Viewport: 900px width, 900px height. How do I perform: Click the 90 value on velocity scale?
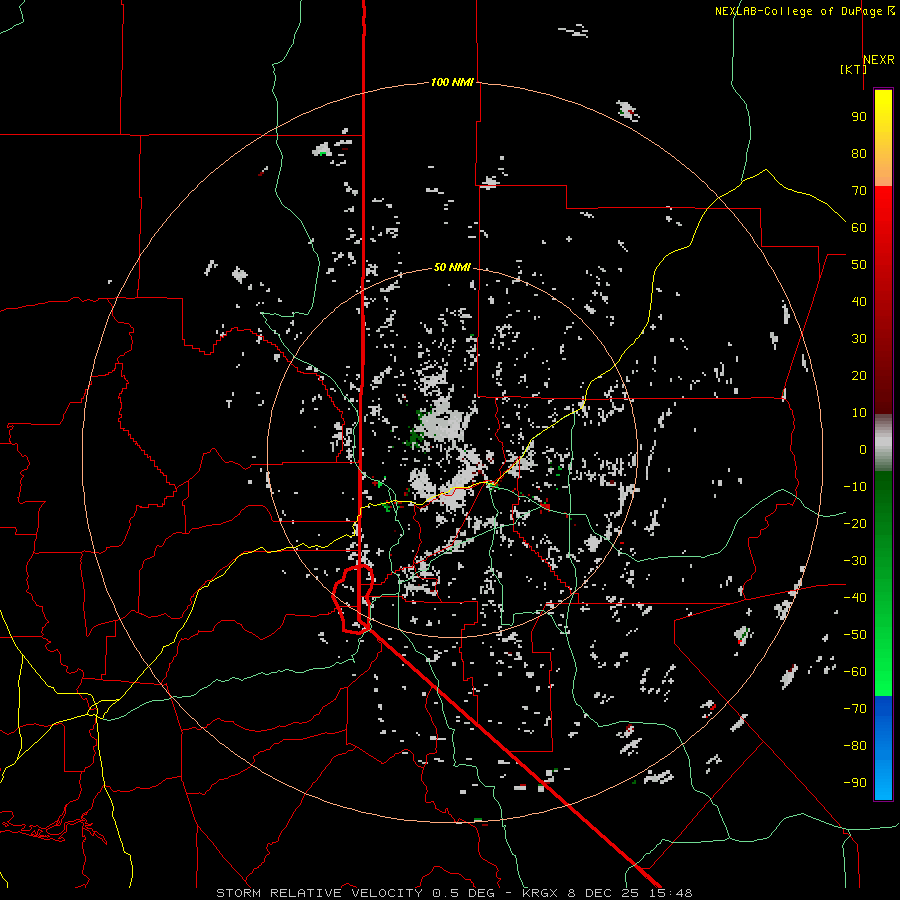coord(859,117)
